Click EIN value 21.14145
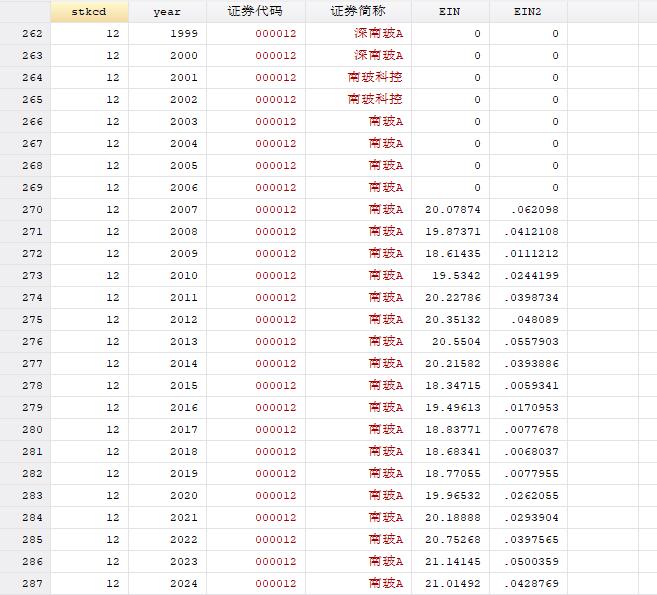The image size is (657, 595). 453,562
